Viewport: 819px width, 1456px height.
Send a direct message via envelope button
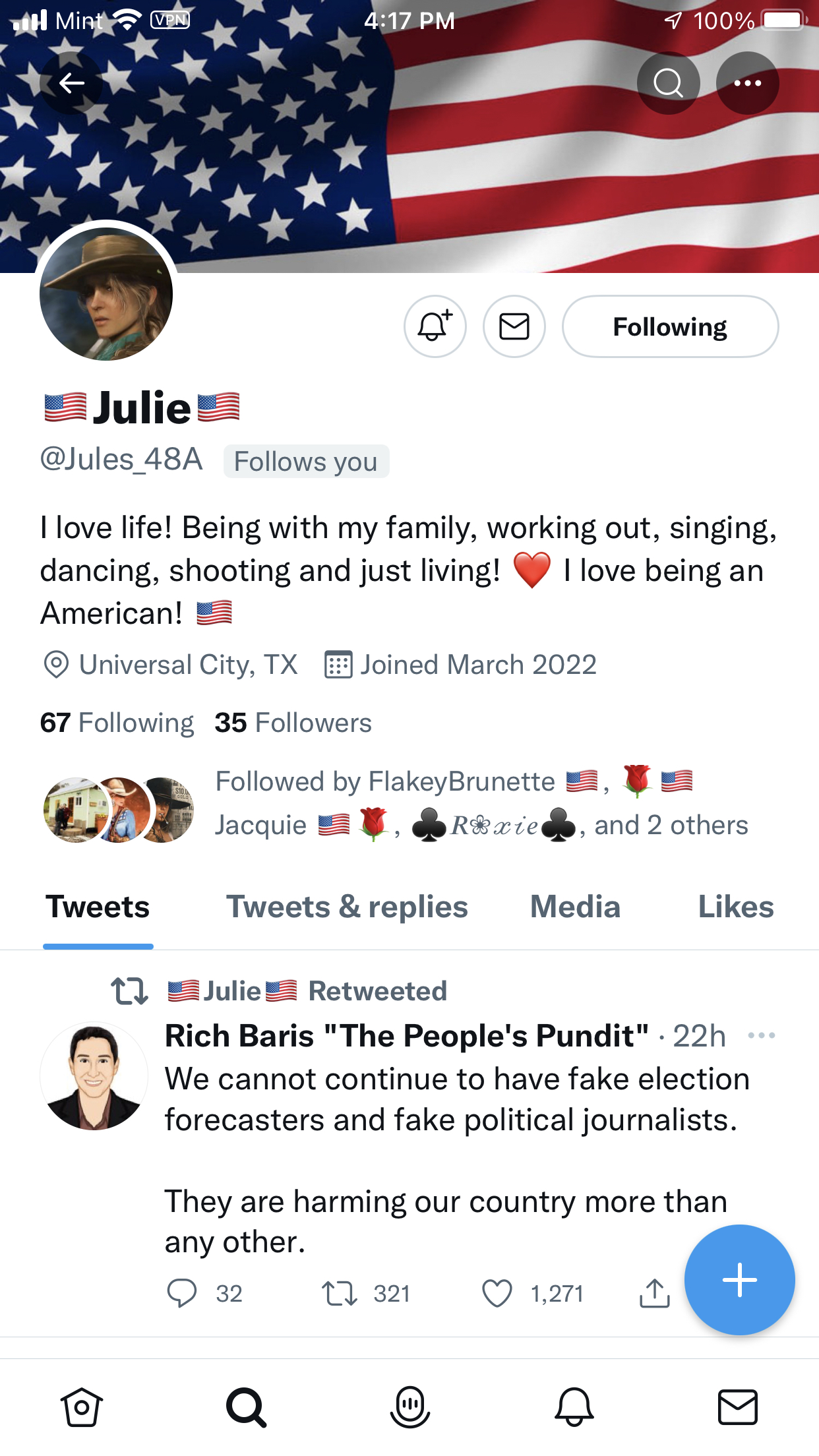514,326
